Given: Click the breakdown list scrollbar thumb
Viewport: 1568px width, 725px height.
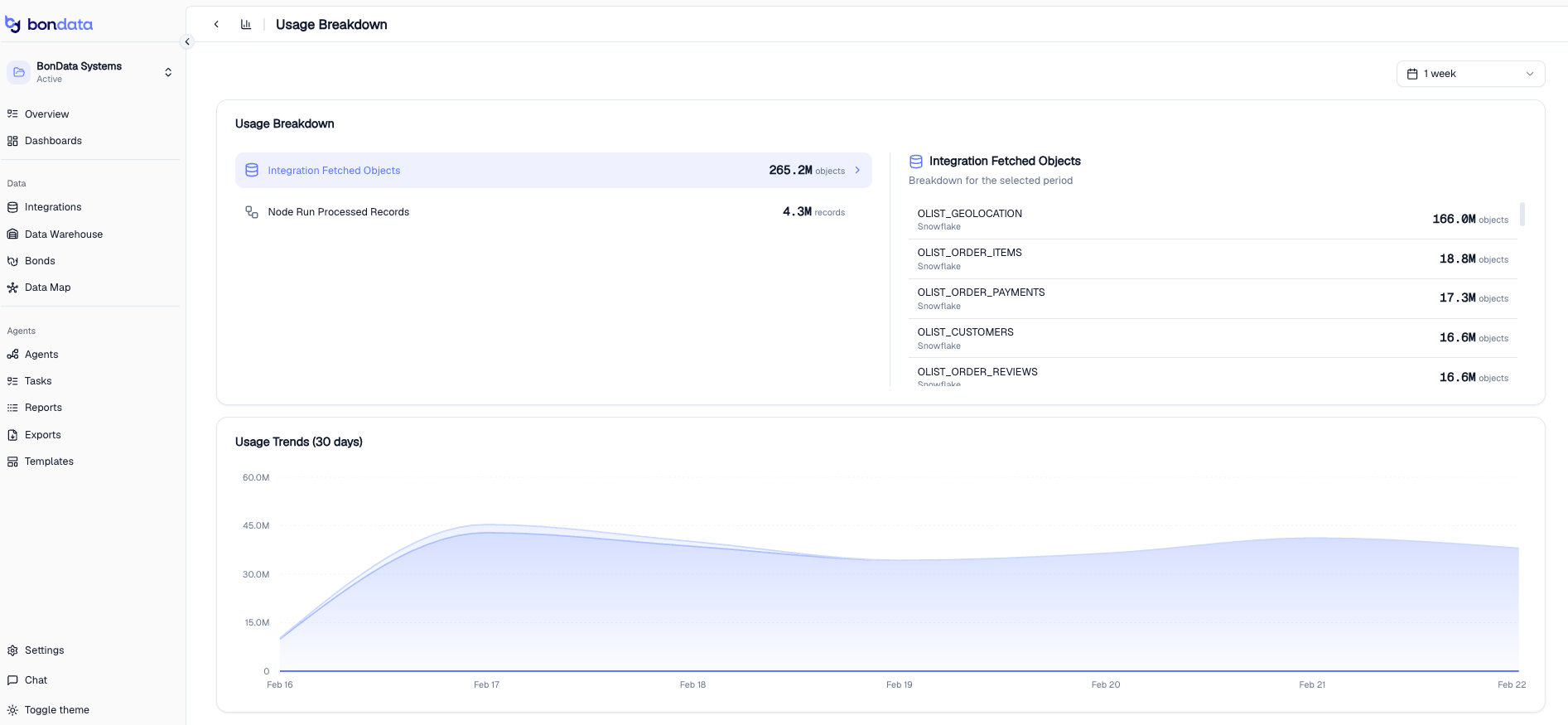Looking at the screenshot, I should point(1522,215).
